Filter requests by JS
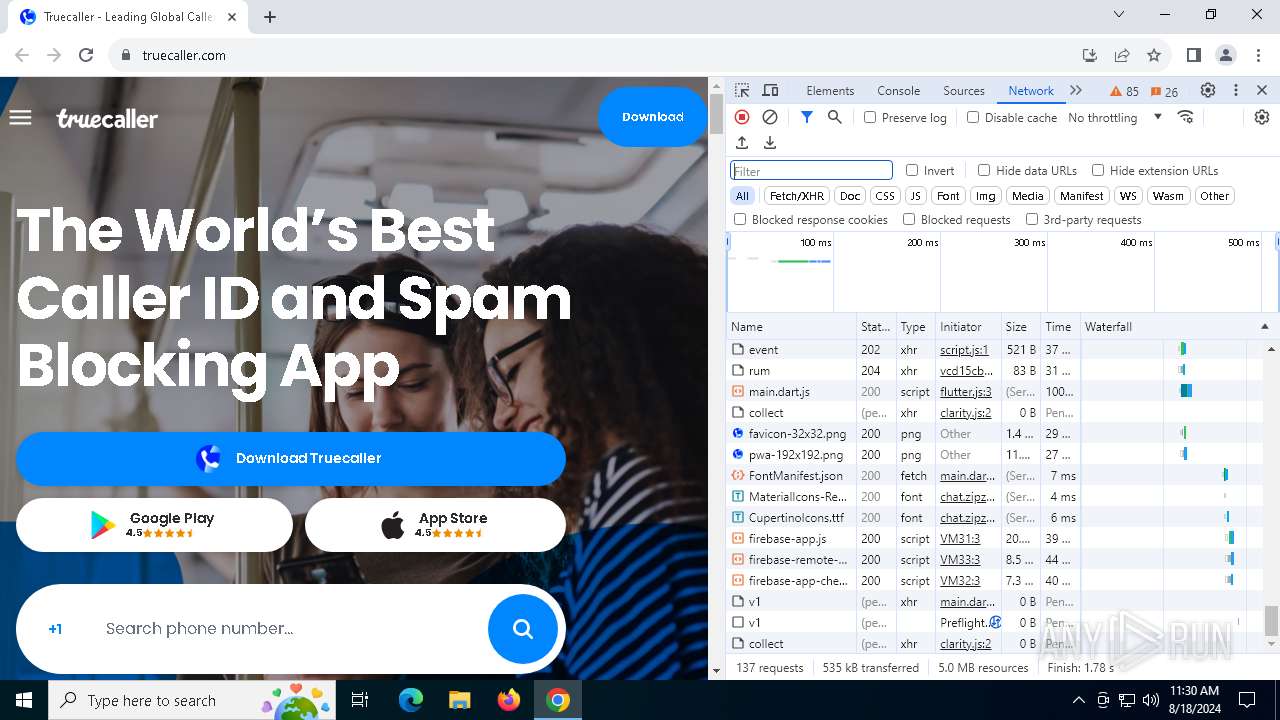1280x720 pixels. tap(915, 196)
